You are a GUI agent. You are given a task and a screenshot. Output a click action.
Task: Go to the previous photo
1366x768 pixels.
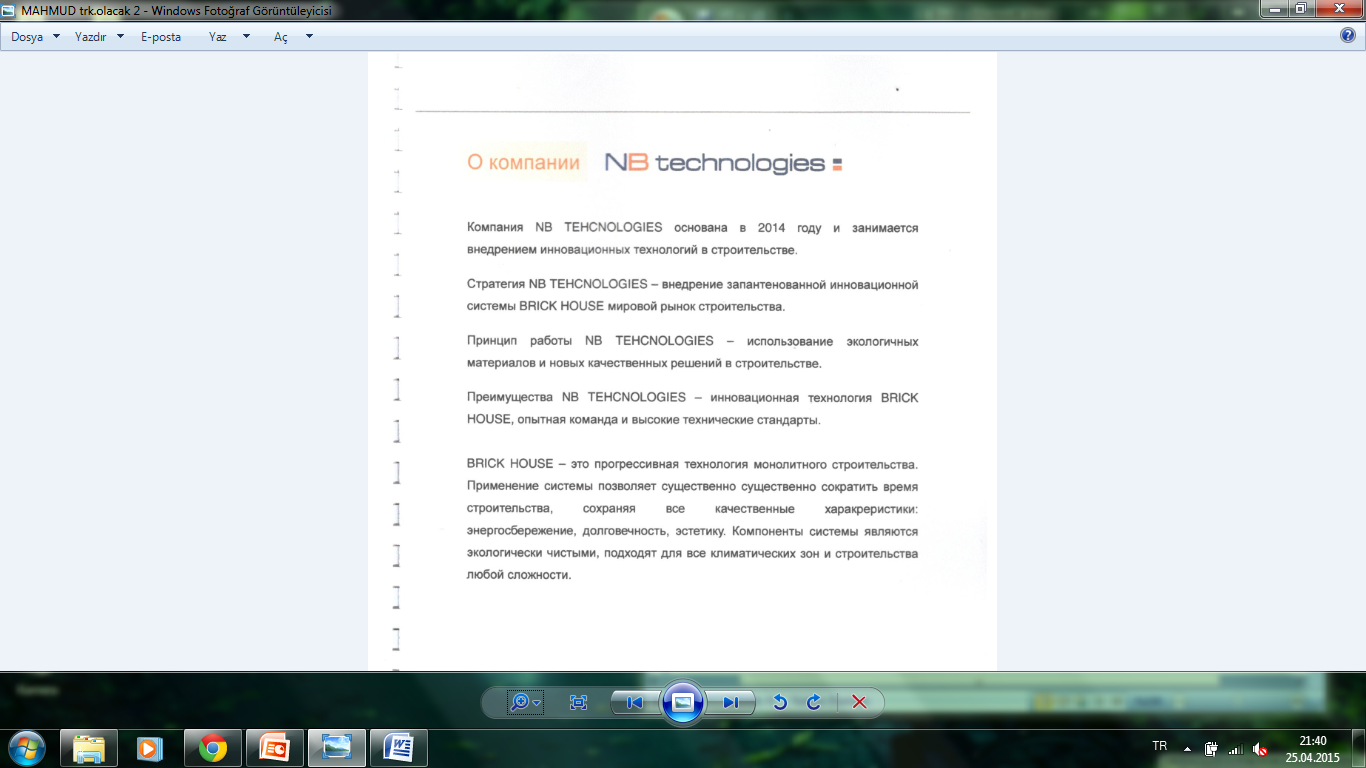[634, 703]
